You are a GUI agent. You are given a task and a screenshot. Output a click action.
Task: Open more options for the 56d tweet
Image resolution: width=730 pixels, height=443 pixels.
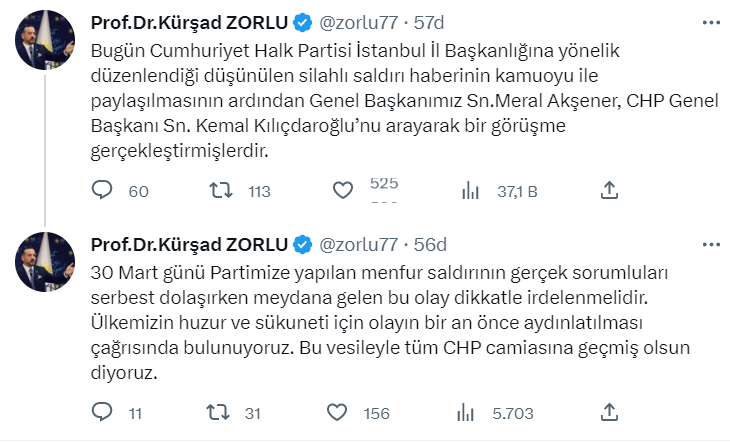(711, 244)
